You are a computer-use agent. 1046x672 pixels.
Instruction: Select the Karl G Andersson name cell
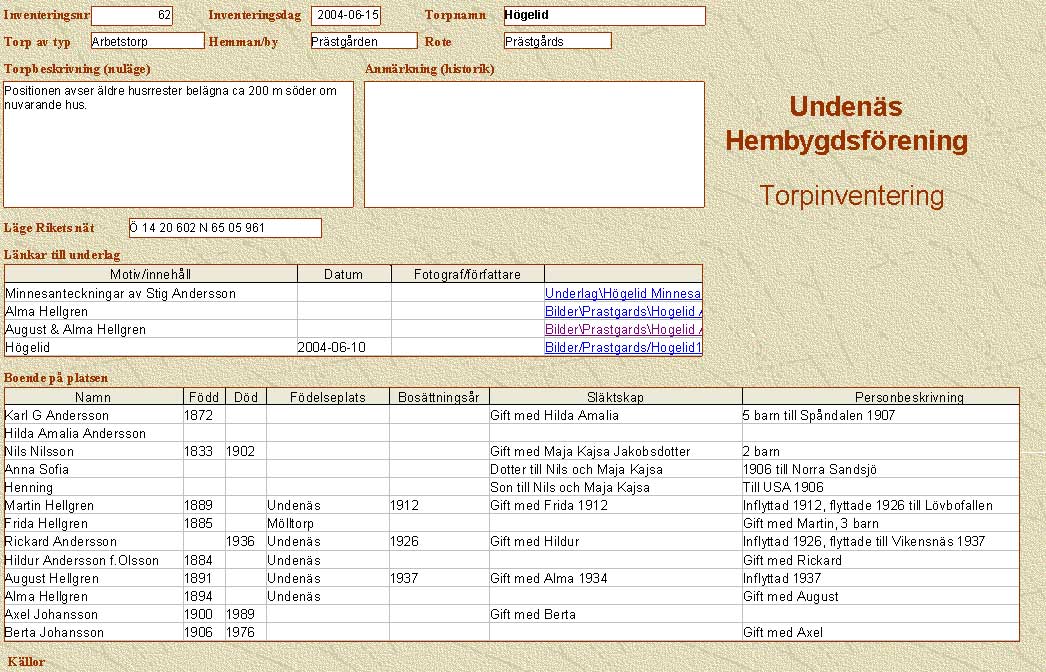tap(93, 416)
